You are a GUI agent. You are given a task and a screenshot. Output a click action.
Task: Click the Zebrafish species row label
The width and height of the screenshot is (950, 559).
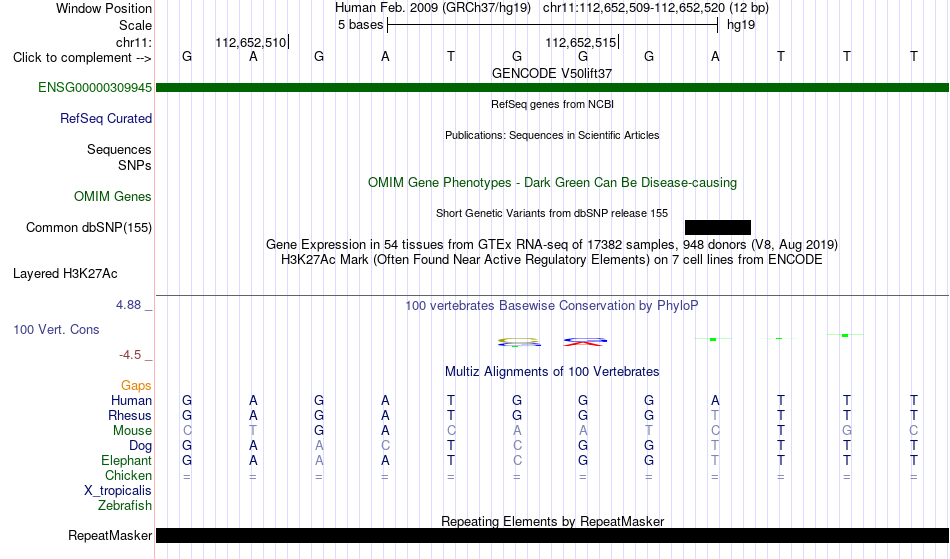tap(125, 506)
